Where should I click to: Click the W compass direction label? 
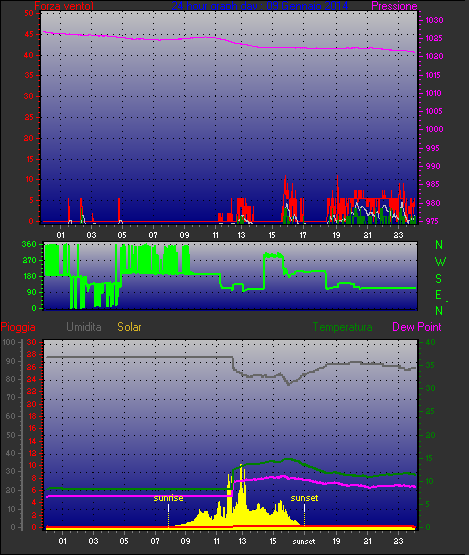click(x=440, y=262)
